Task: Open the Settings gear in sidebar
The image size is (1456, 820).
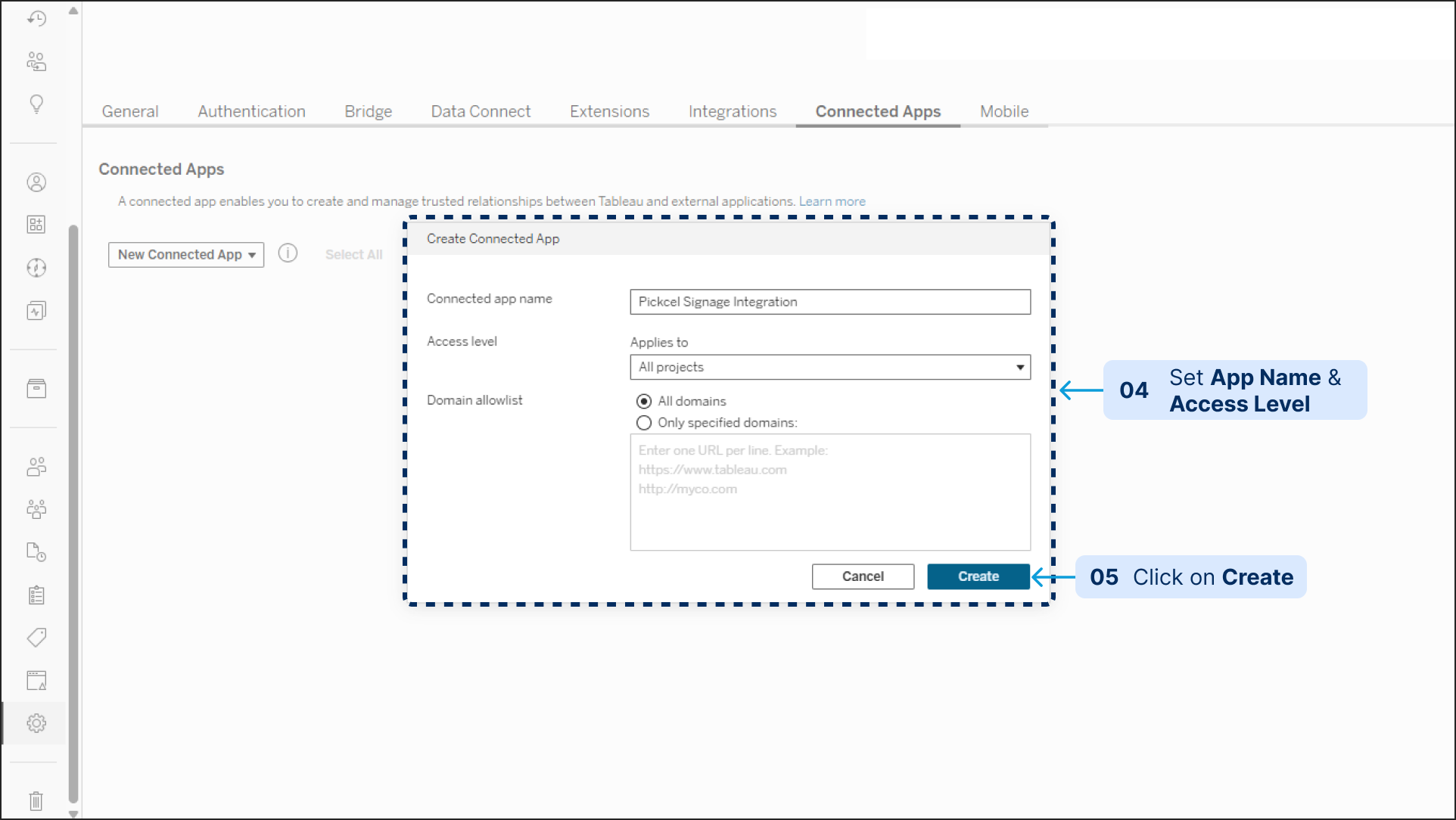Action: click(x=36, y=723)
